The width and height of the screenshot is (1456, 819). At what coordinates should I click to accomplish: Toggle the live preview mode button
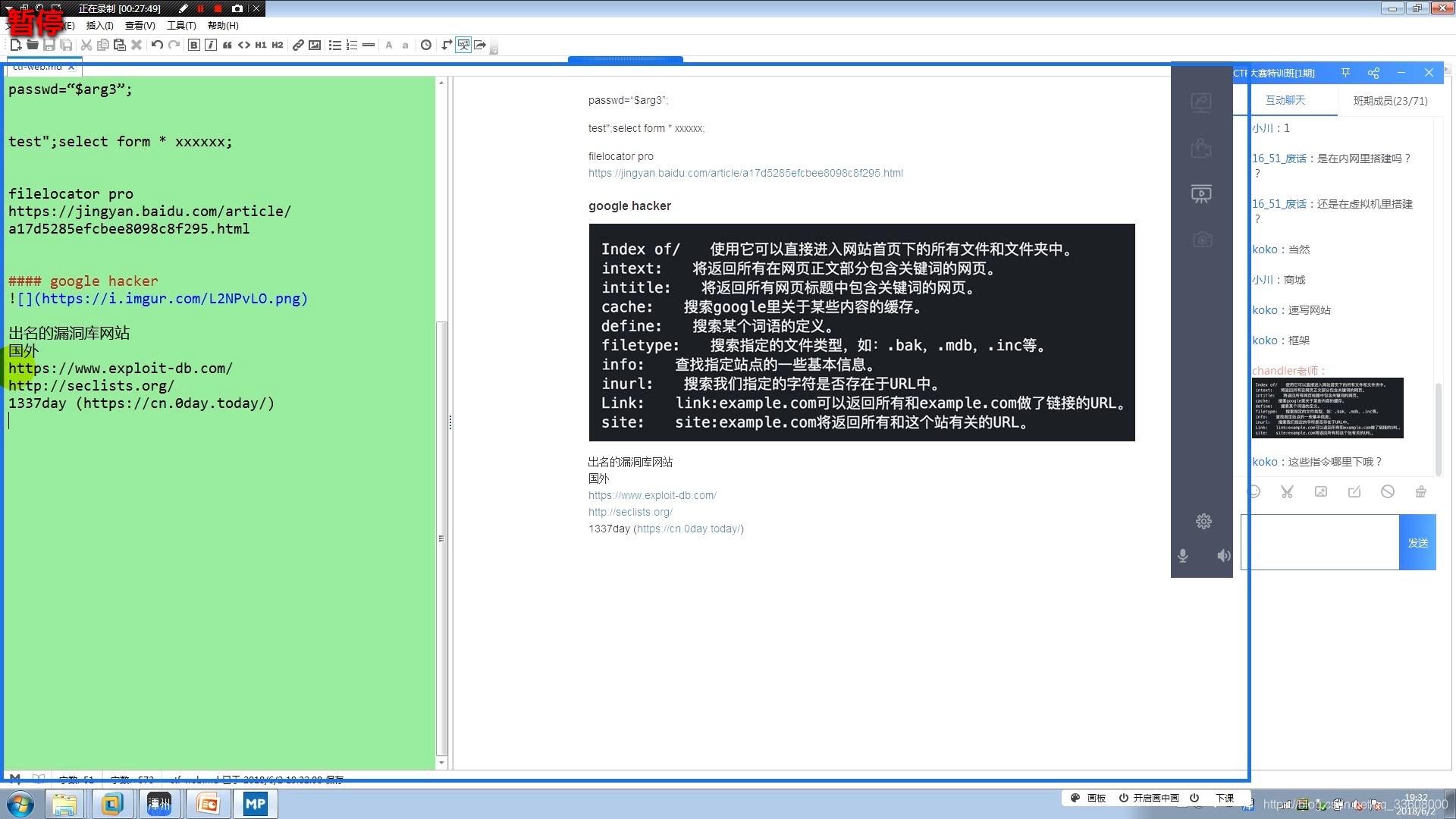point(463,45)
